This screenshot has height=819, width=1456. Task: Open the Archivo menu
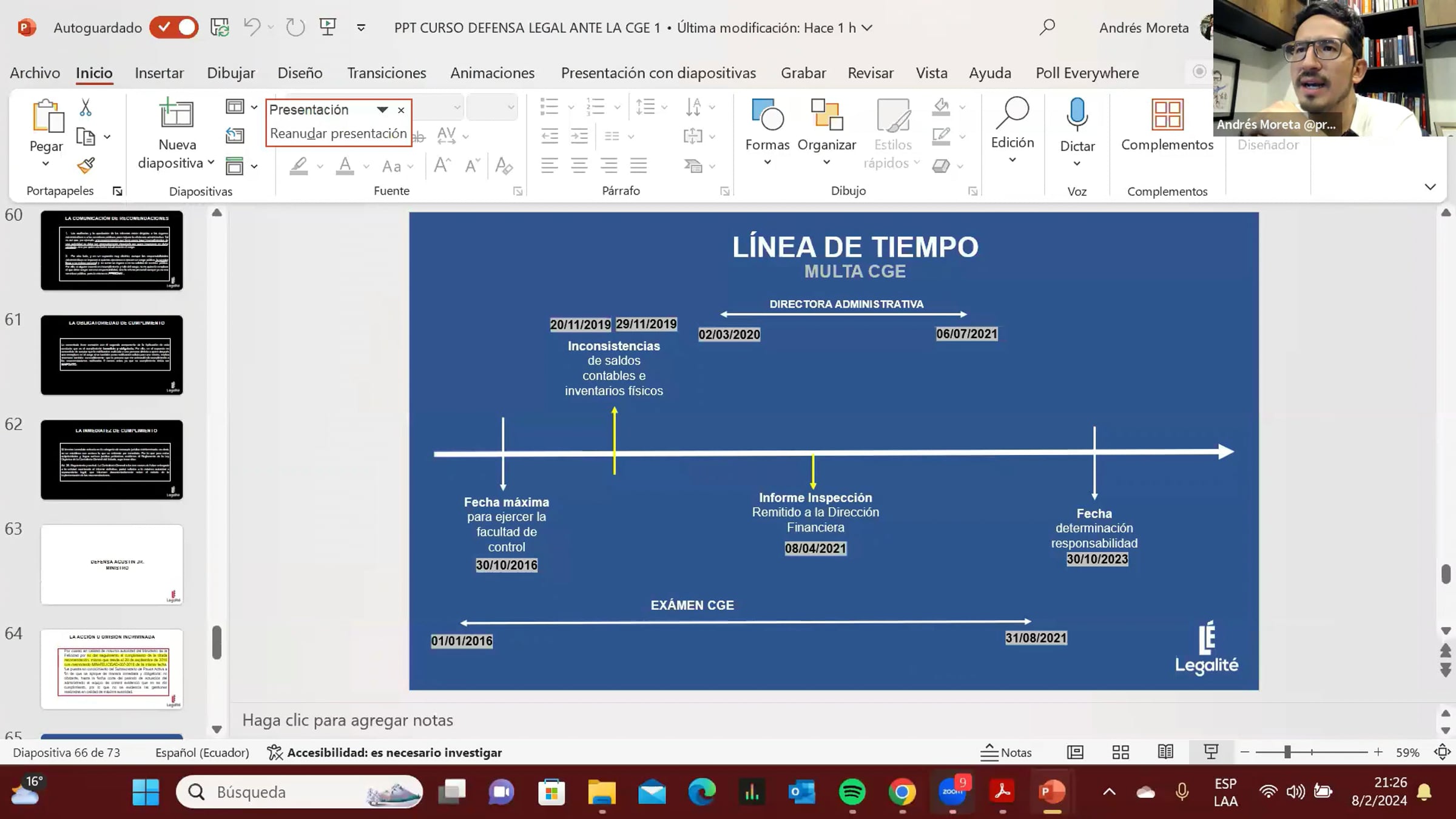click(x=35, y=73)
